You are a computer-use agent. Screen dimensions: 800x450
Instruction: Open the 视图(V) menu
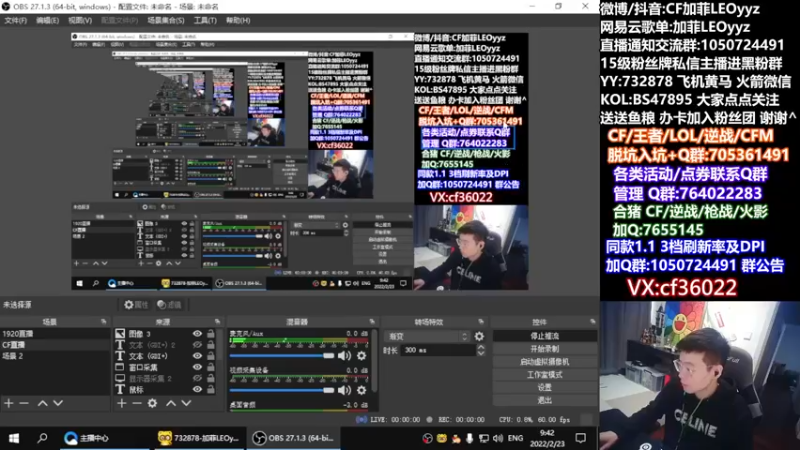tap(80, 20)
